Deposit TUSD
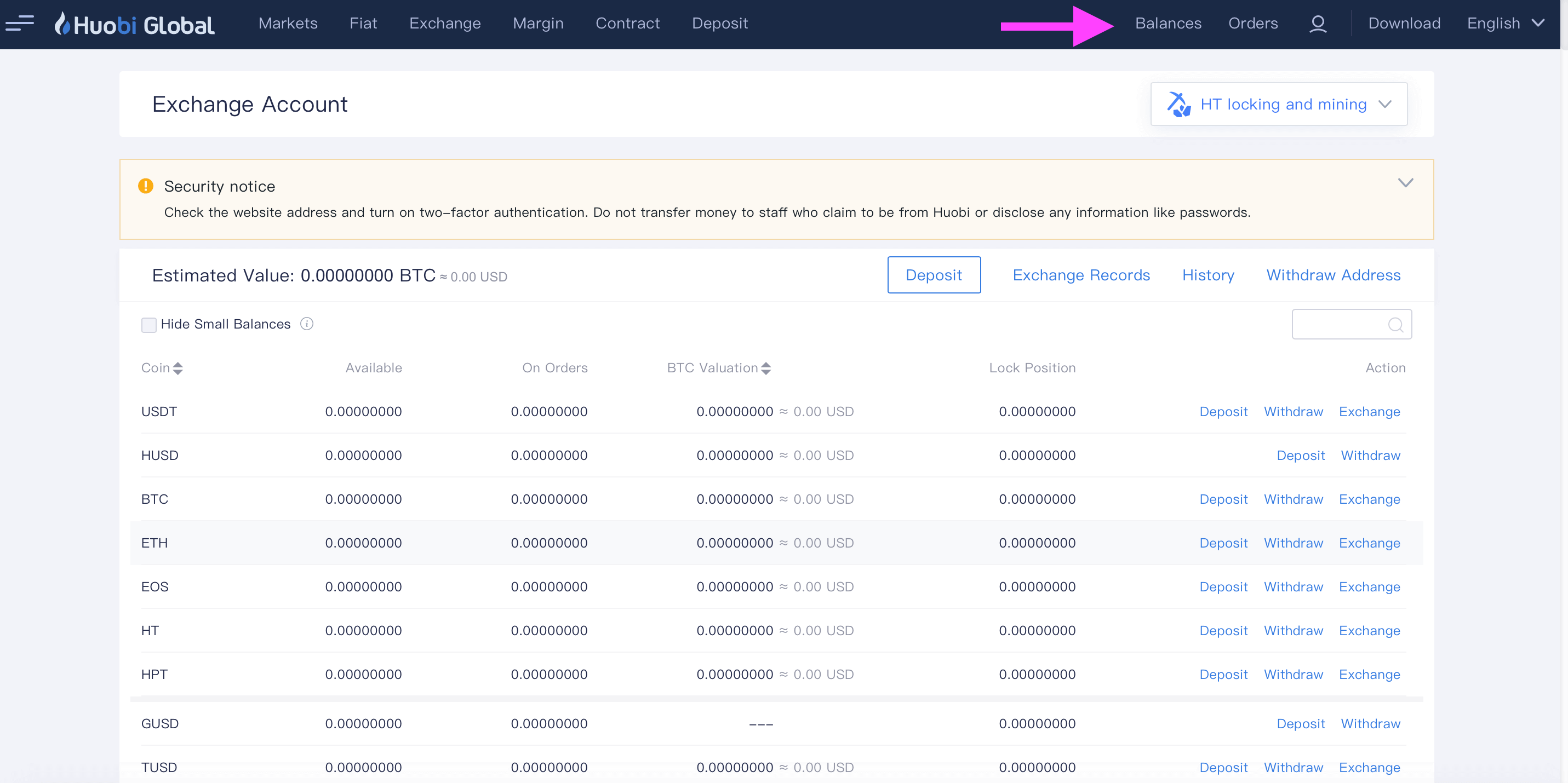The width and height of the screenshot is (1568, 783). point(1223,767)
